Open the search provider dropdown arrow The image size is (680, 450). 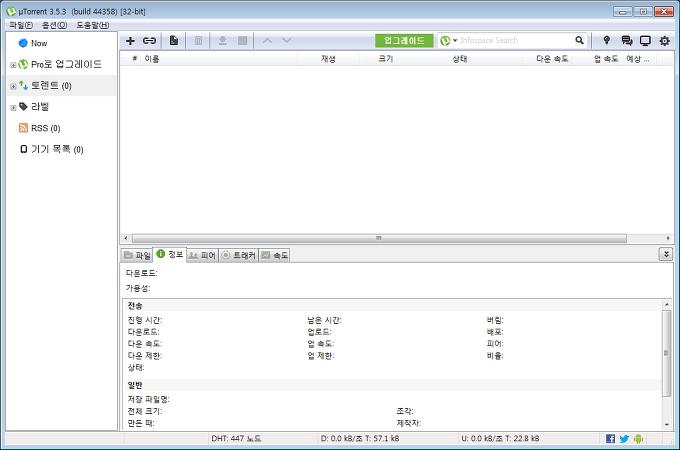coord(455,41)
